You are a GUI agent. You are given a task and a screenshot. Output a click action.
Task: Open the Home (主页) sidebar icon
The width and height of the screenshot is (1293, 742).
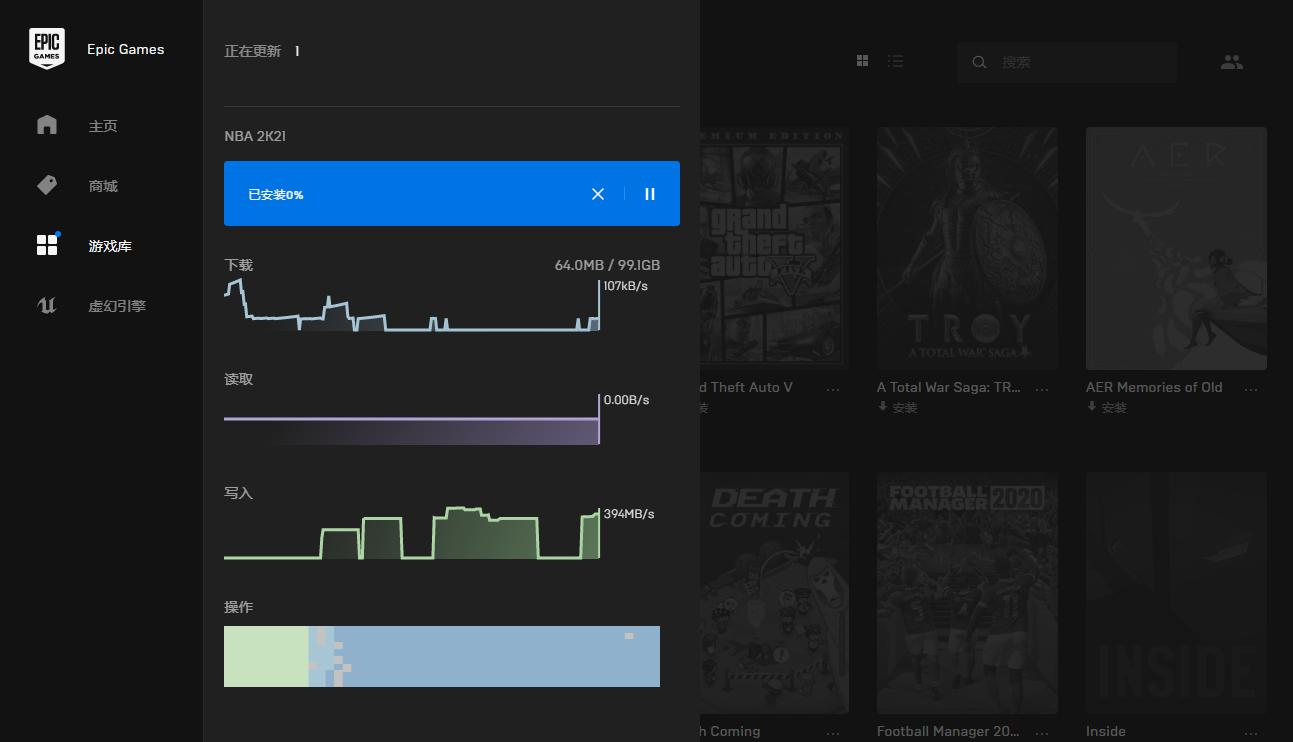pyautogui.click(x=47, y=125)
